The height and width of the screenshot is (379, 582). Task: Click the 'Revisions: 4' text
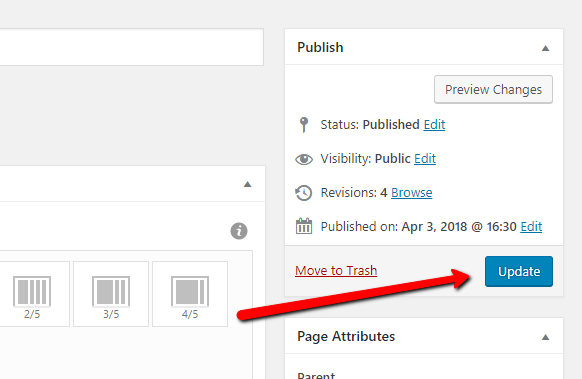(354, 193)
